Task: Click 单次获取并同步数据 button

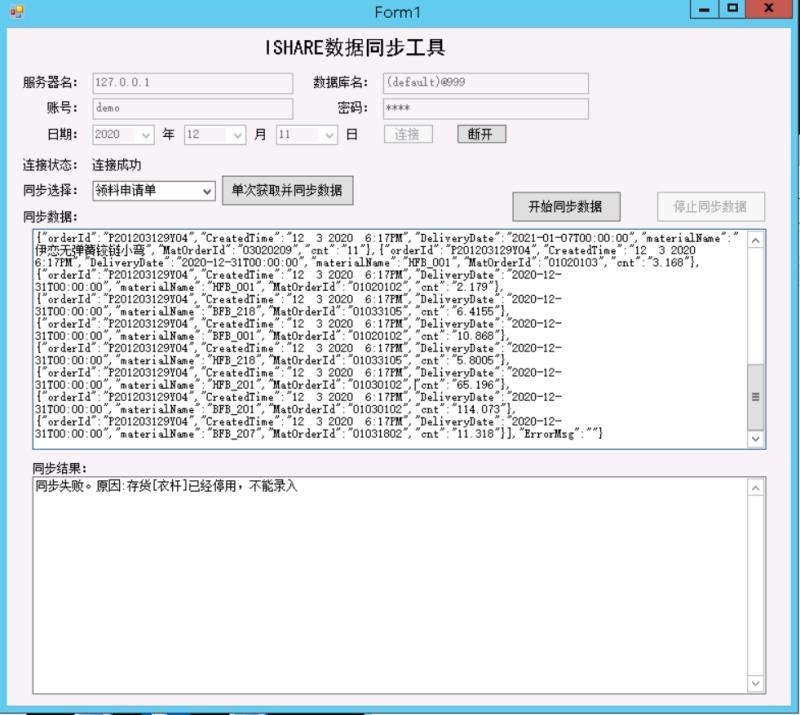Action: [x=287, y=190]
